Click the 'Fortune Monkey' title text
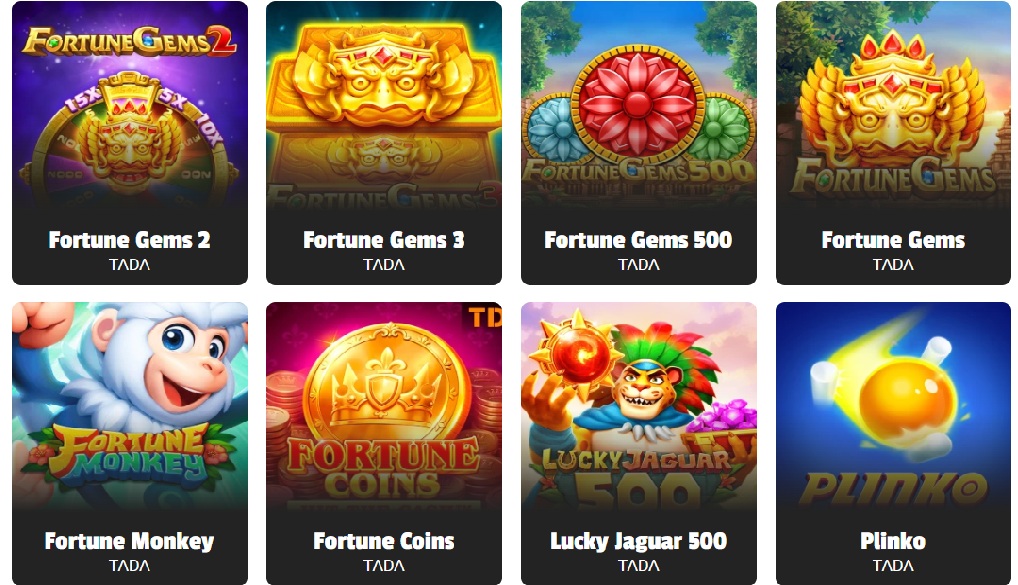The height and width of the screenshot is (585, 1018). 129,541
